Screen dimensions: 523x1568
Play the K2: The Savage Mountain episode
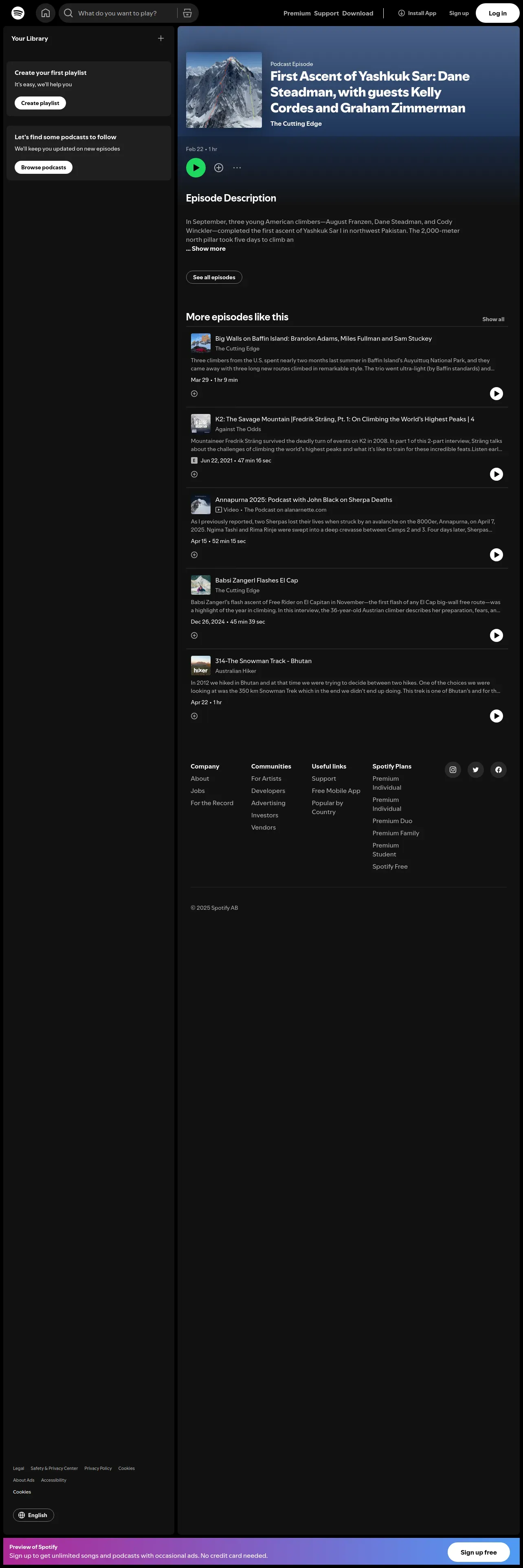[x=497, y=474]
